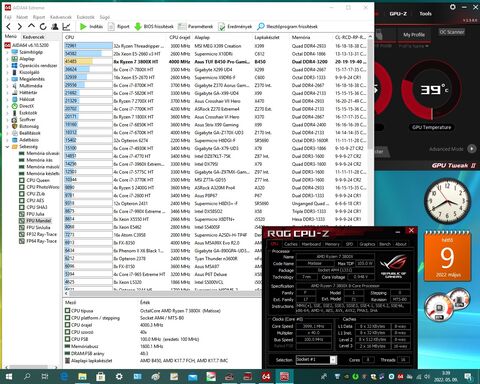
Task: Open Paraméterek in the toolbar
Action: click(x=196, y=27)
